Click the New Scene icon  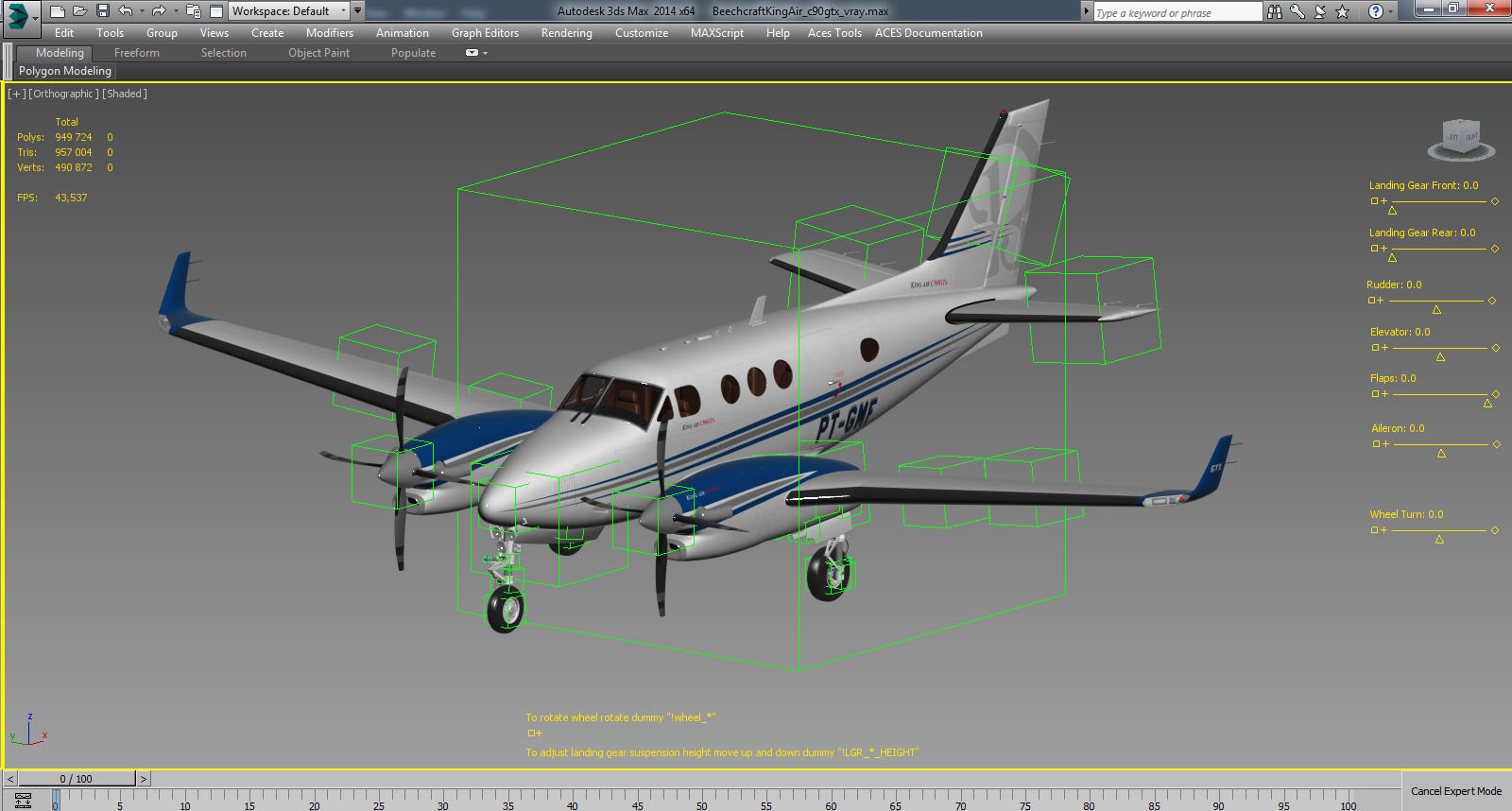tap(58, 11)
